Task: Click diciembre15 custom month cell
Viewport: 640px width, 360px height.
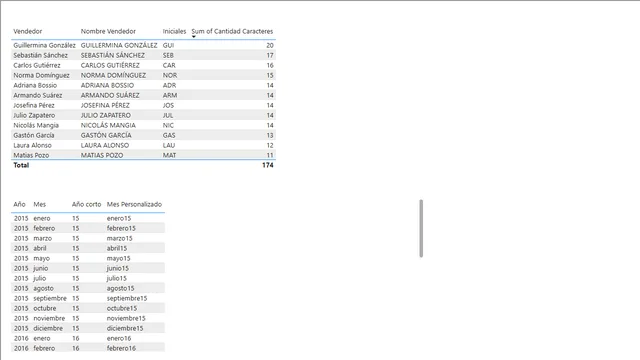Action: [x=125, y=328]
